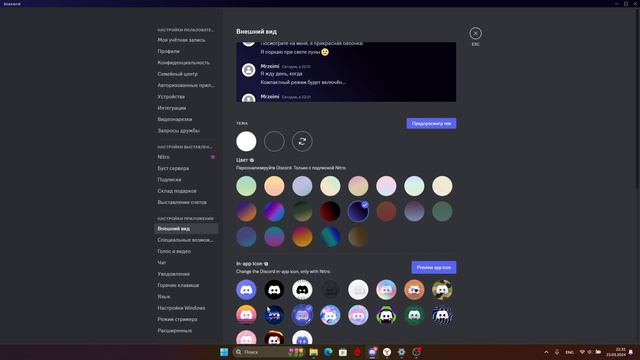Pick the navy striped Discord app icon
640x360 pixels.
[442, 315]
